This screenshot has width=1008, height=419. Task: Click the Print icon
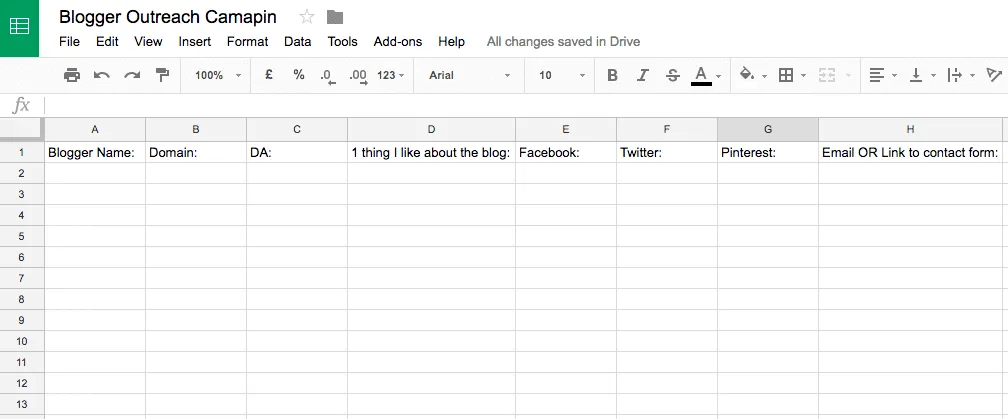pyautogui.click(x=72, y=75)
